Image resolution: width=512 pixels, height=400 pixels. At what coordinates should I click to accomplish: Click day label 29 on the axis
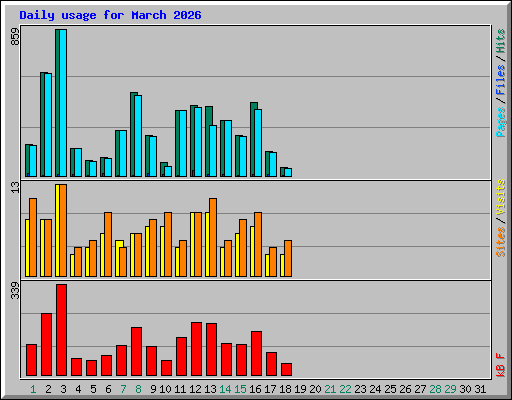(450, 389)
